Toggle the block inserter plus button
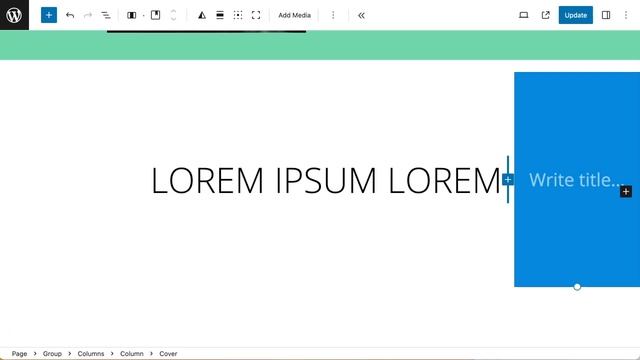 [49, 15]
